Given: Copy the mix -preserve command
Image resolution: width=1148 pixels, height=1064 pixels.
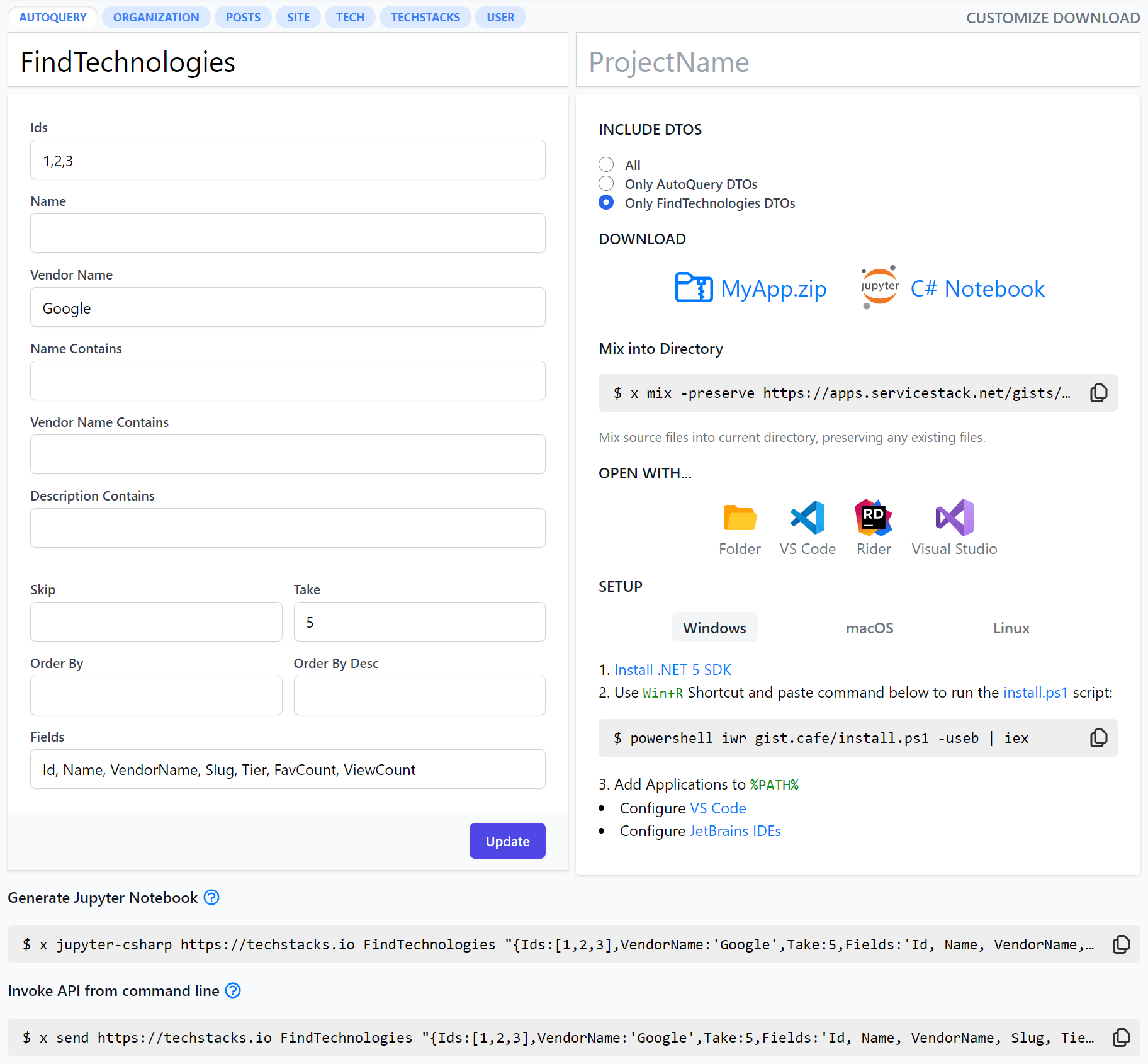Looking at the screenshot, I should pyautogui.click(x=1099, y=392).
